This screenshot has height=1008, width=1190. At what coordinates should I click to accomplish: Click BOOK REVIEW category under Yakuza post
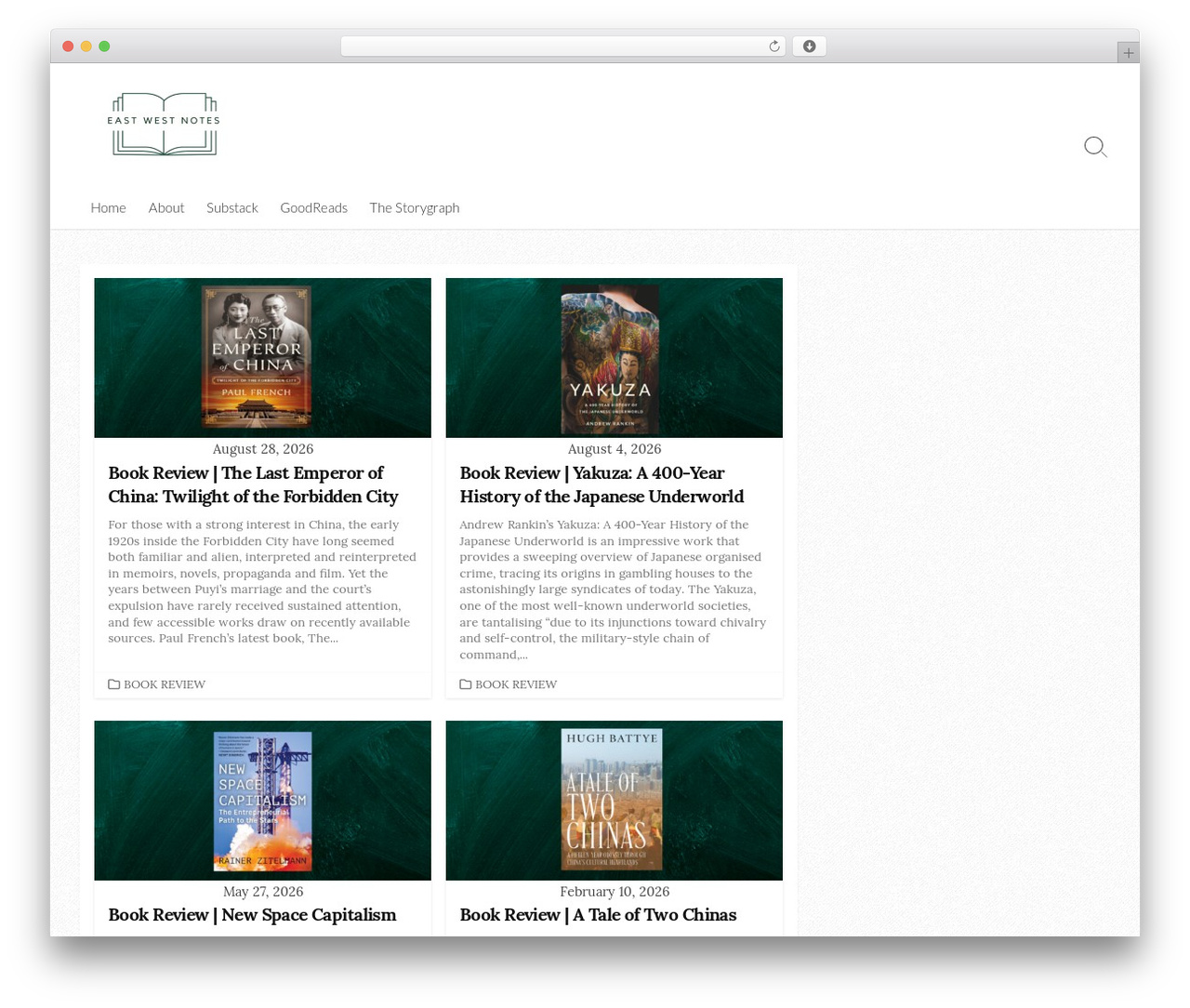coord(516,684)
